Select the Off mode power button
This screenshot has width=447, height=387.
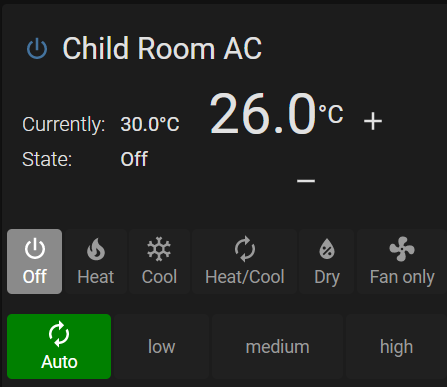click(34, 261)
